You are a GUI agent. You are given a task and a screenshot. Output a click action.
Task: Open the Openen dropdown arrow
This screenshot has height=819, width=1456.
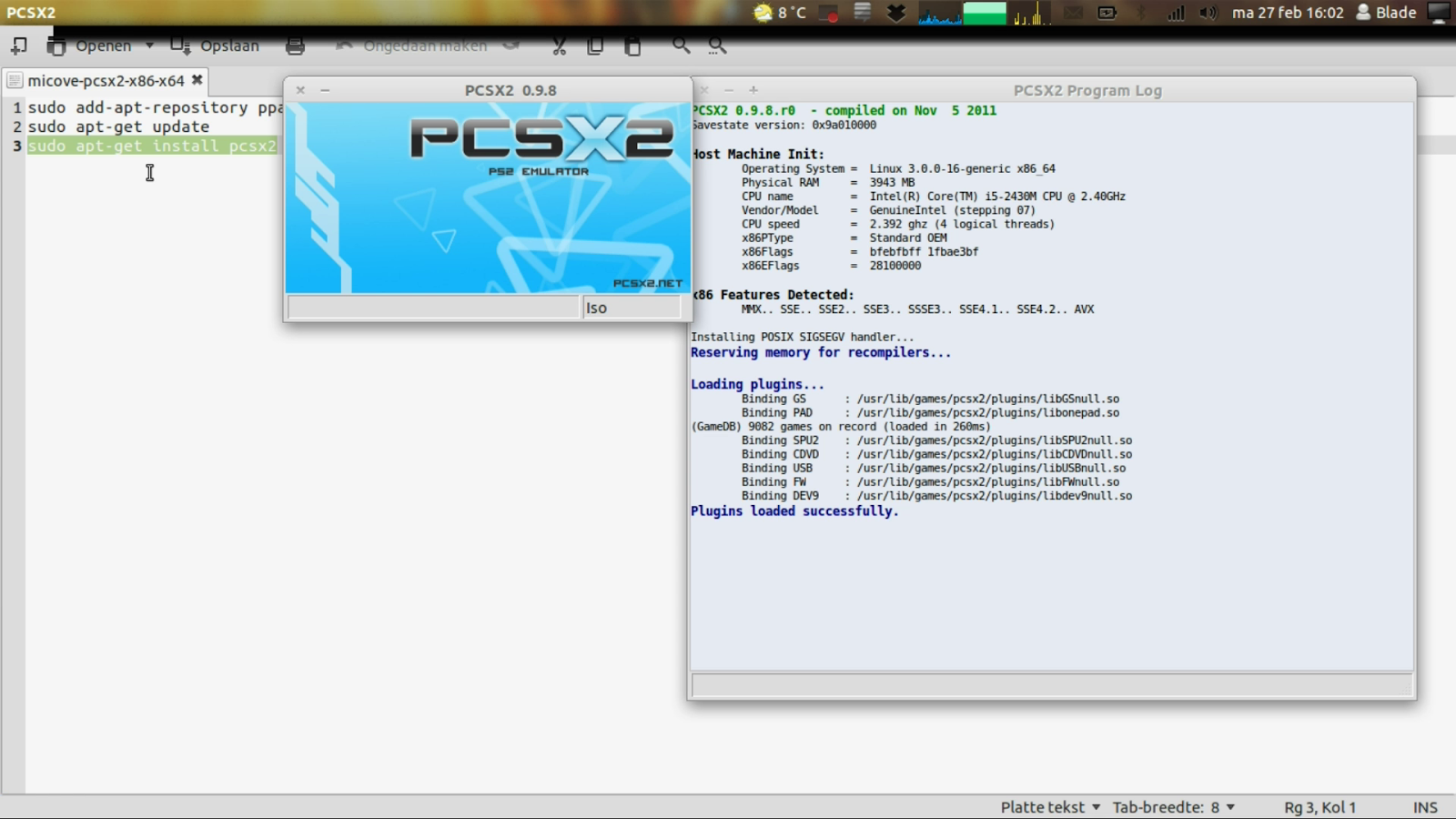point(150,45)
